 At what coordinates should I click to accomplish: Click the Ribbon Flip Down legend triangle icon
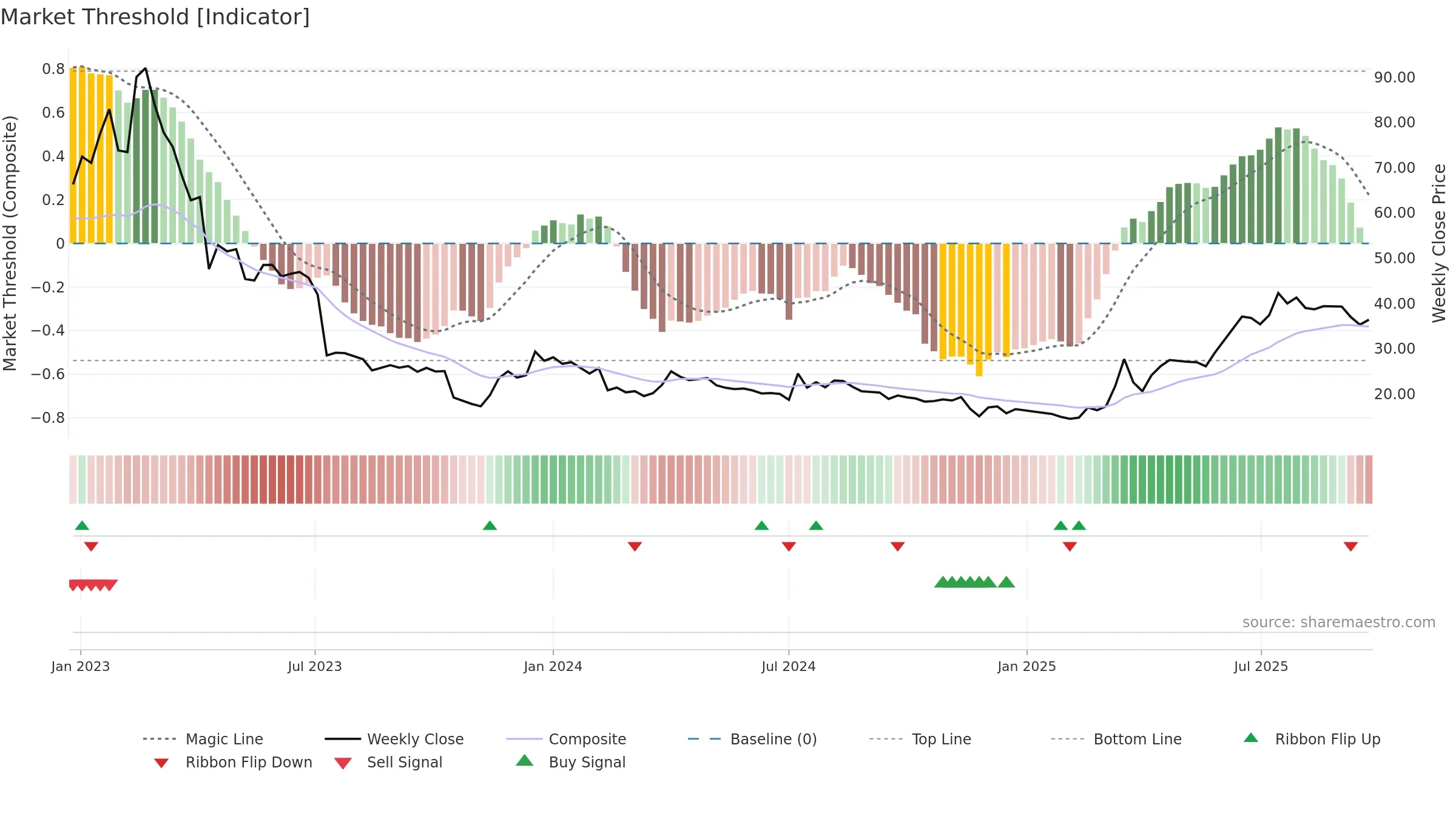(161, 763)
